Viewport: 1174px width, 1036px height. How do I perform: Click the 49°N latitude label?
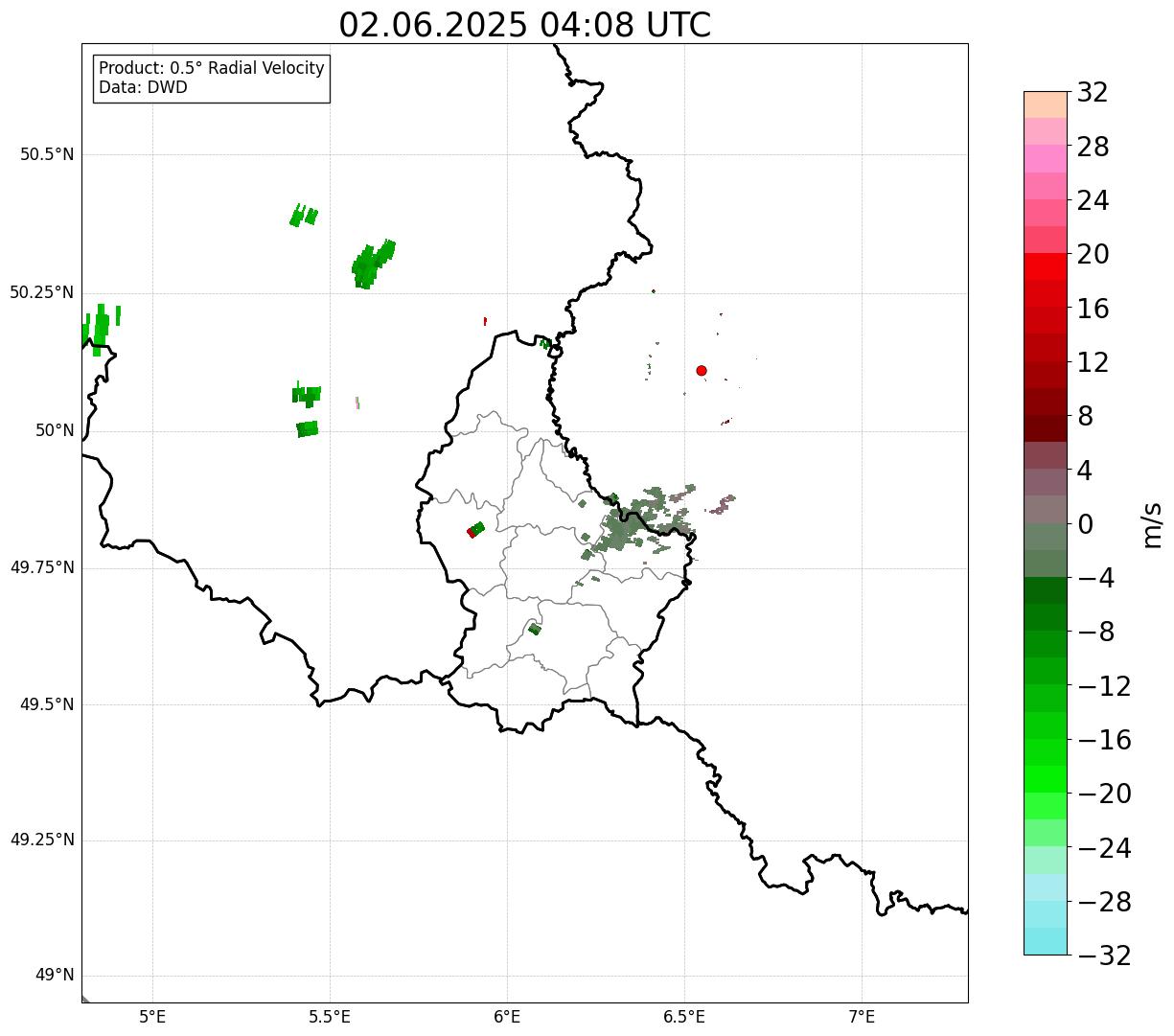[x=55, y=975]
